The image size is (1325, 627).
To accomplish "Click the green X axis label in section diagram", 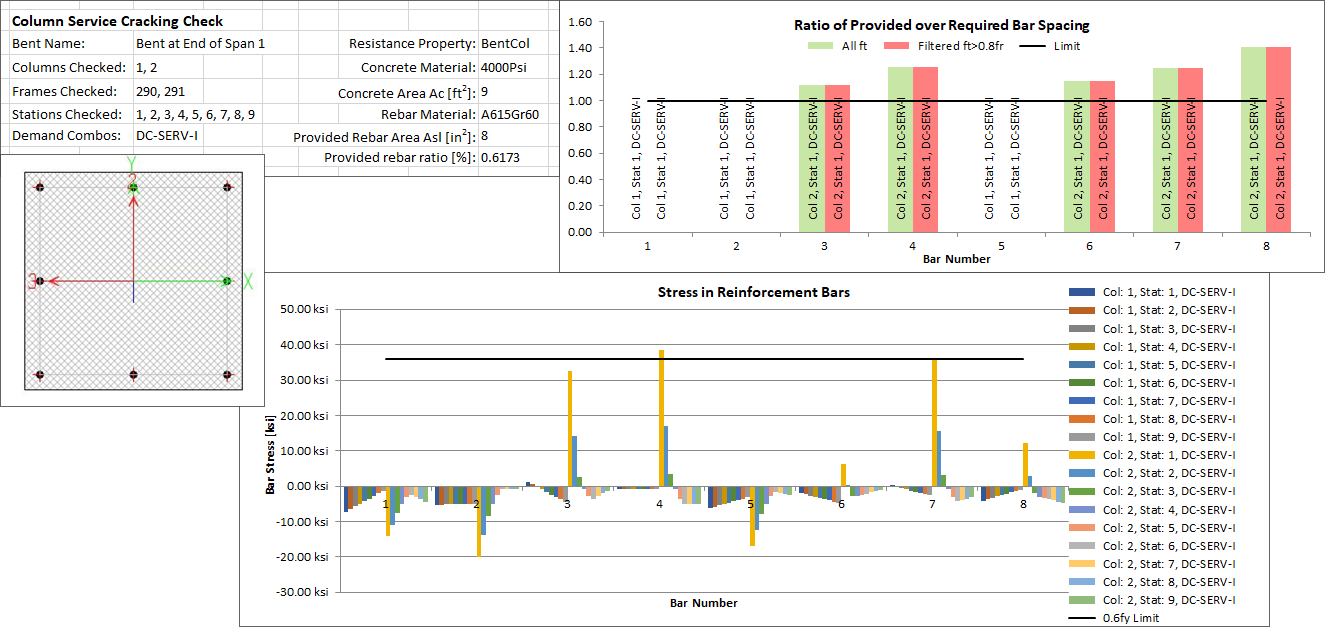I will 248,282.
